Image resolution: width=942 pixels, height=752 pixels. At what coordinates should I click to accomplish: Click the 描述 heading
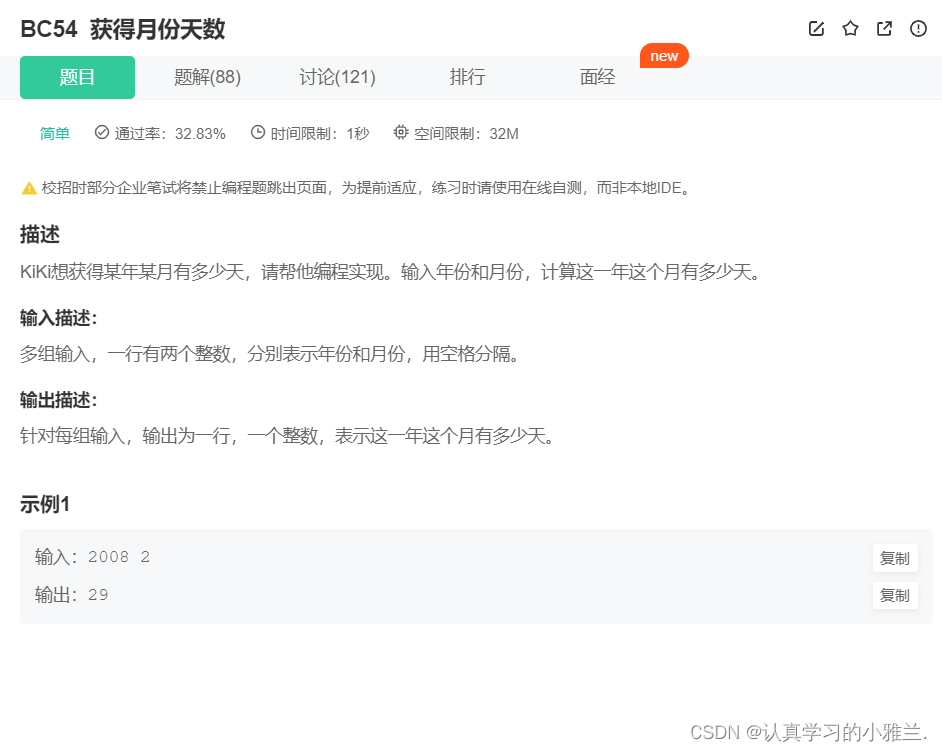click(x=40, y=234)
